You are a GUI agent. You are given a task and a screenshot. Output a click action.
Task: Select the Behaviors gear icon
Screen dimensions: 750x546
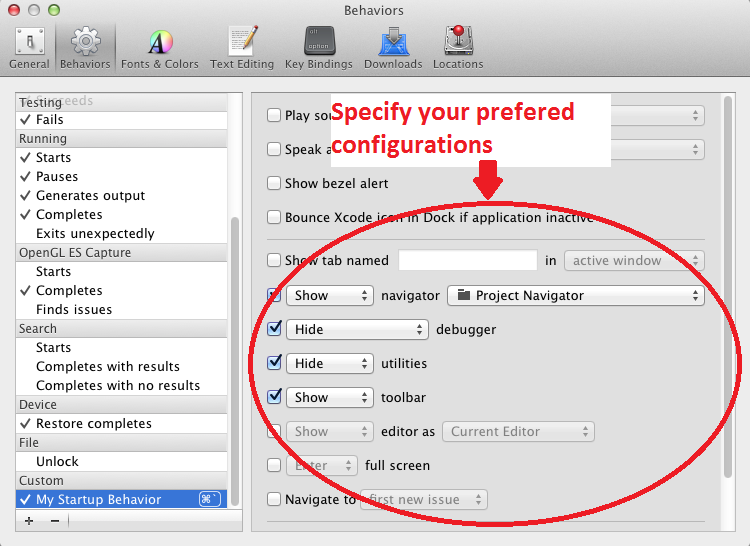point(85,48)
